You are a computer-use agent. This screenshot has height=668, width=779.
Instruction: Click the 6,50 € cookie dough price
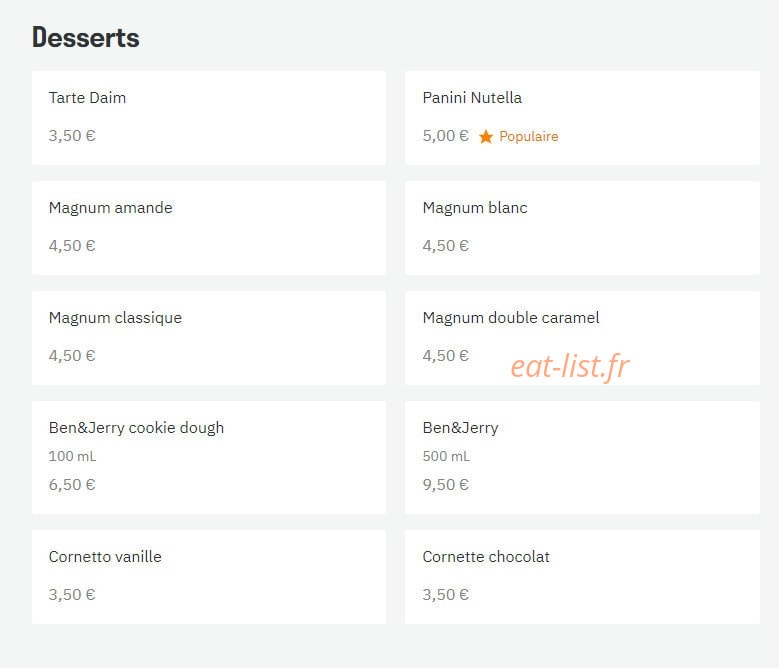(72, 484)
